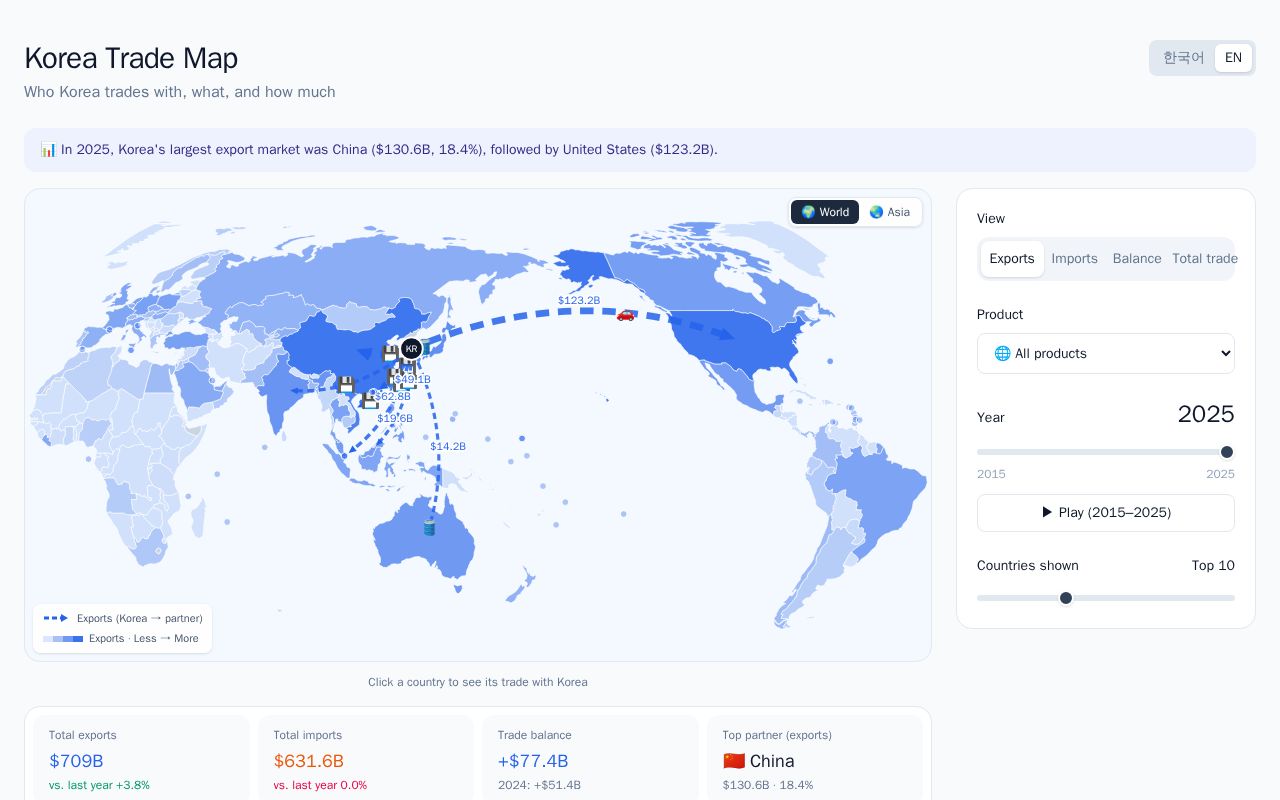This screenshot has height=800, width=1280.
Task: Click the $14.2B export label
Action: click(x=448, y=446)
